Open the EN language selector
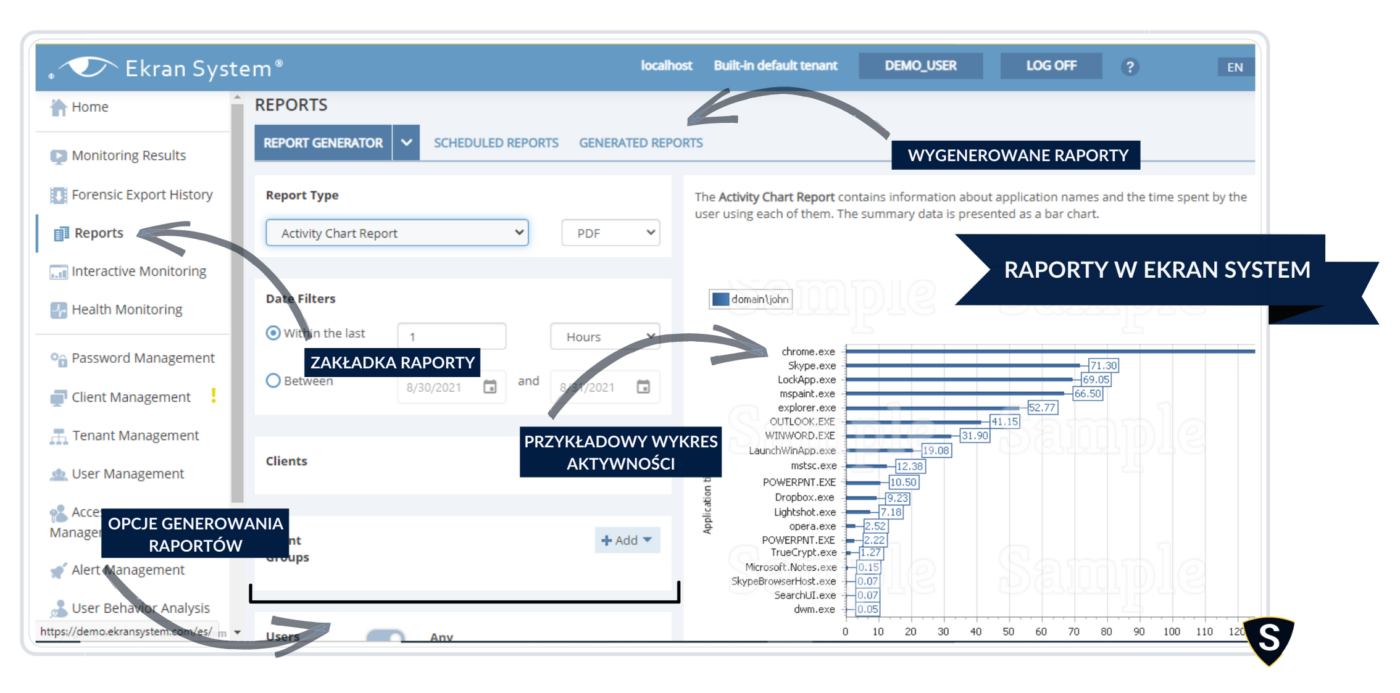 pos(1235,67)
